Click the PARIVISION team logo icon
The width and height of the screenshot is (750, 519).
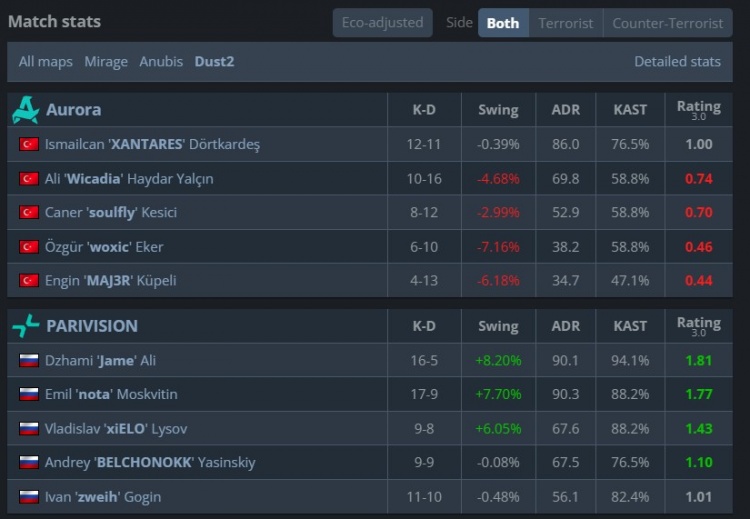[25, 326]
